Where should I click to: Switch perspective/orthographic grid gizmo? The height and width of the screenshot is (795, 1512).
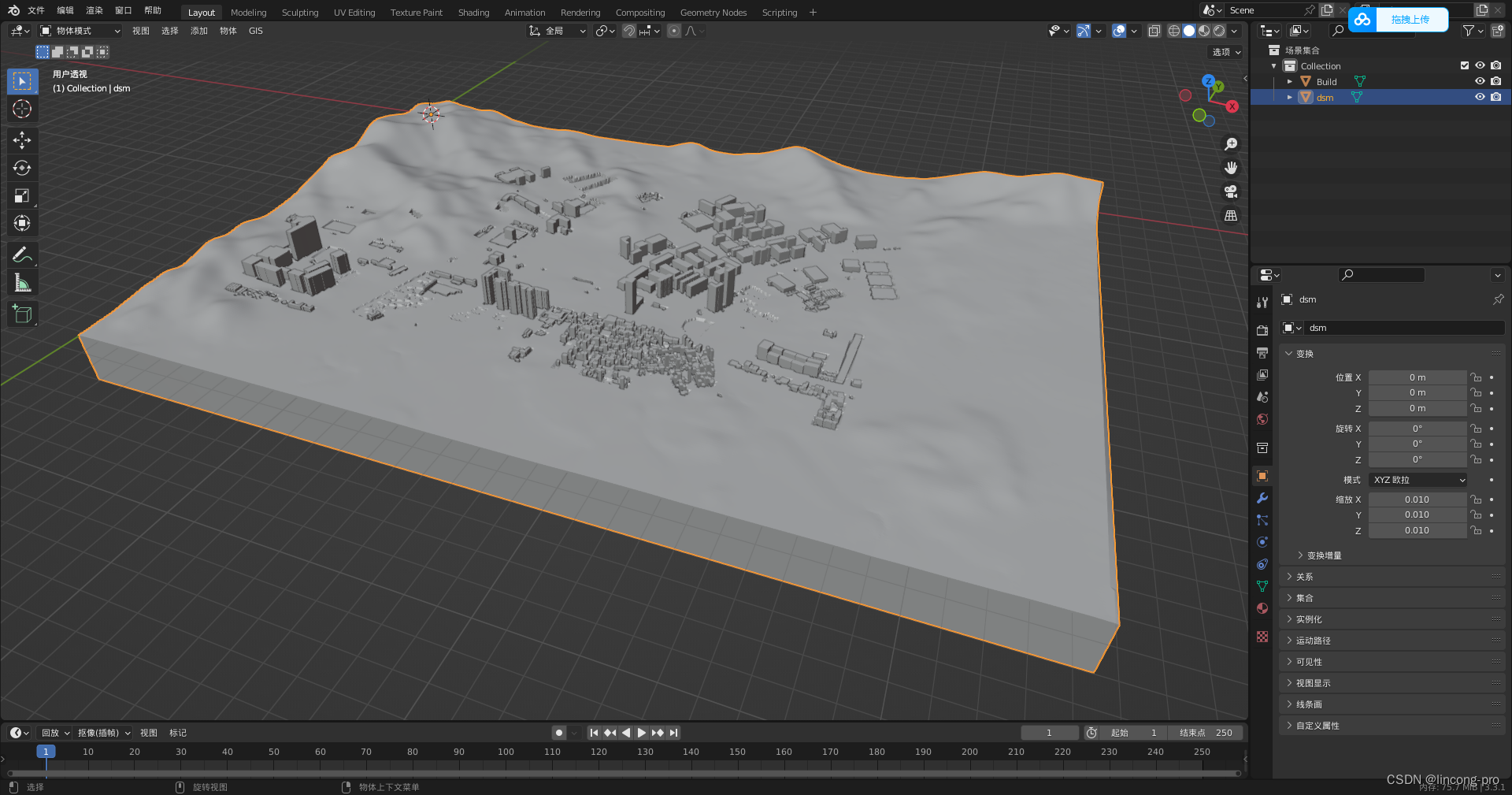pyautogui.click(x=1231, y=215)
